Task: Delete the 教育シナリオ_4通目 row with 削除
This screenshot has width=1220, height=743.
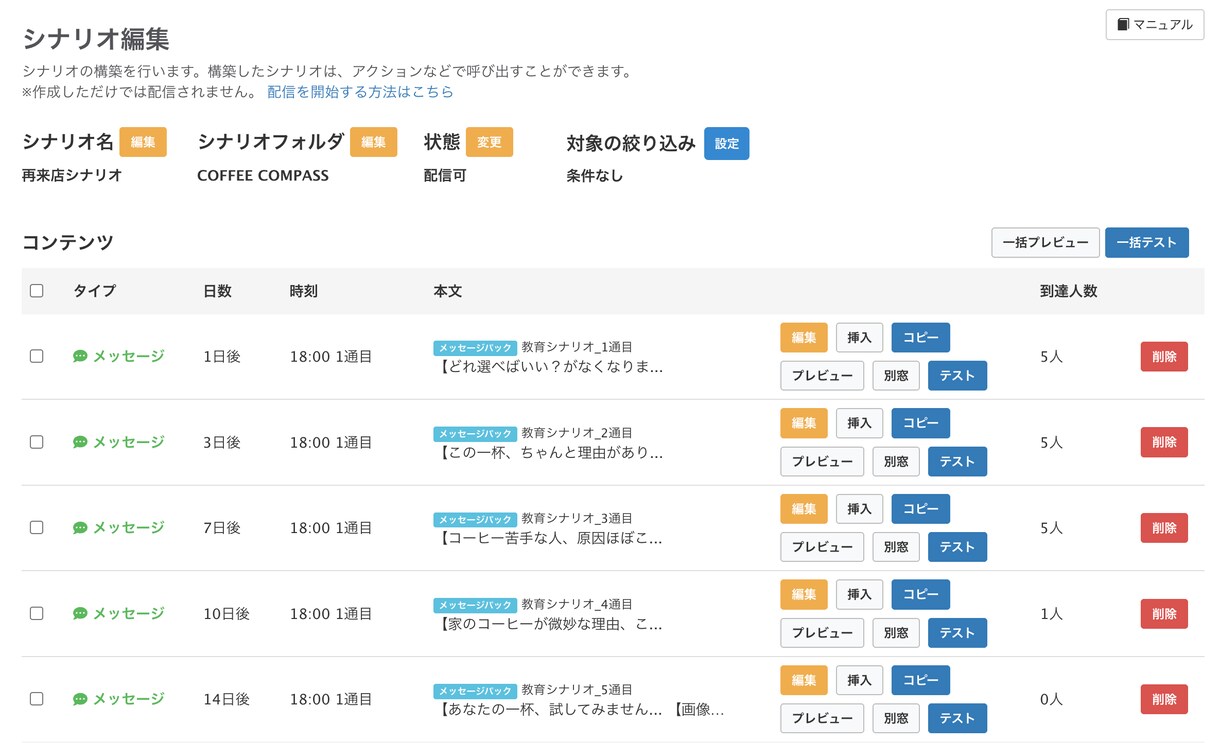Action: pyautogui.click(x=1164, y=614)
